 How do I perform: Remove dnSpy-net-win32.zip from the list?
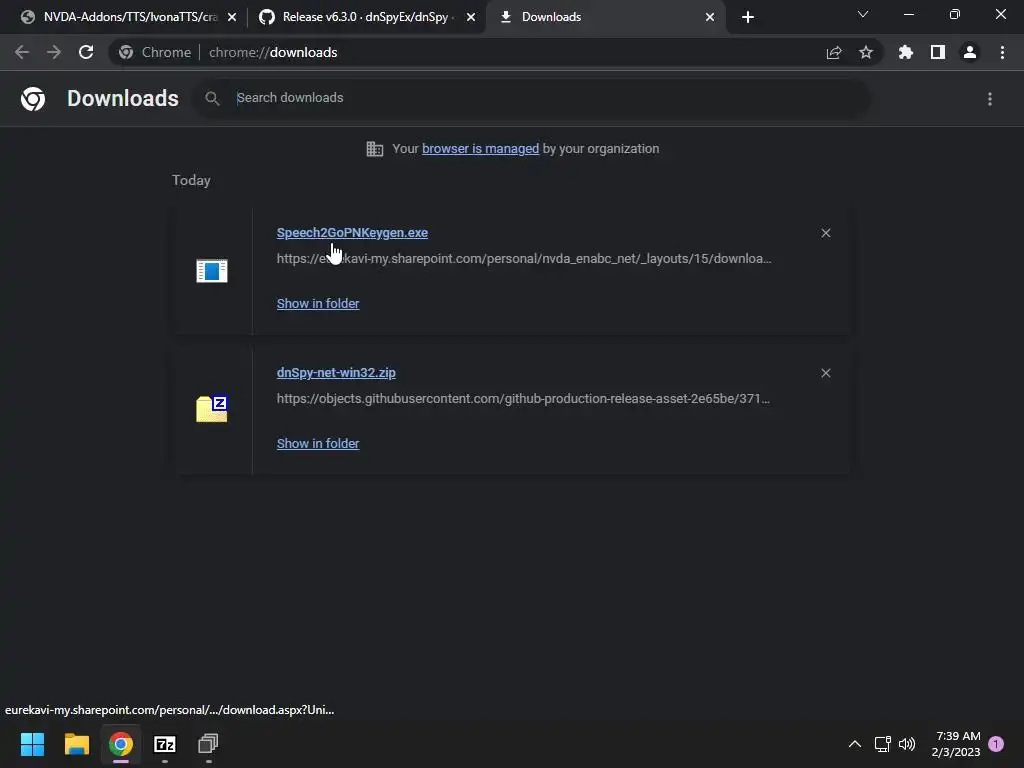coord(826,373)
